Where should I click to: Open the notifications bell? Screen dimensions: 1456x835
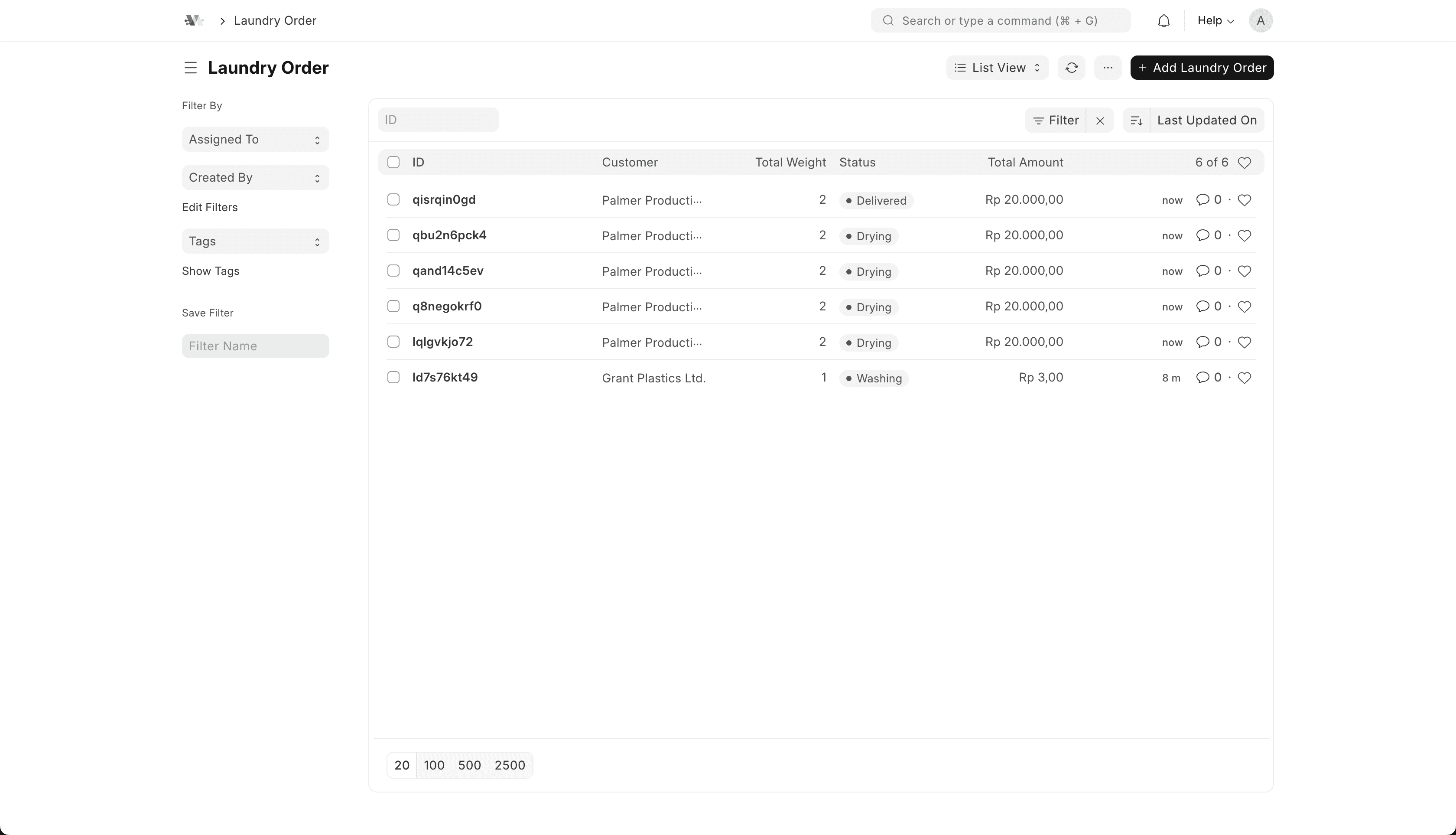(1163, 21)
